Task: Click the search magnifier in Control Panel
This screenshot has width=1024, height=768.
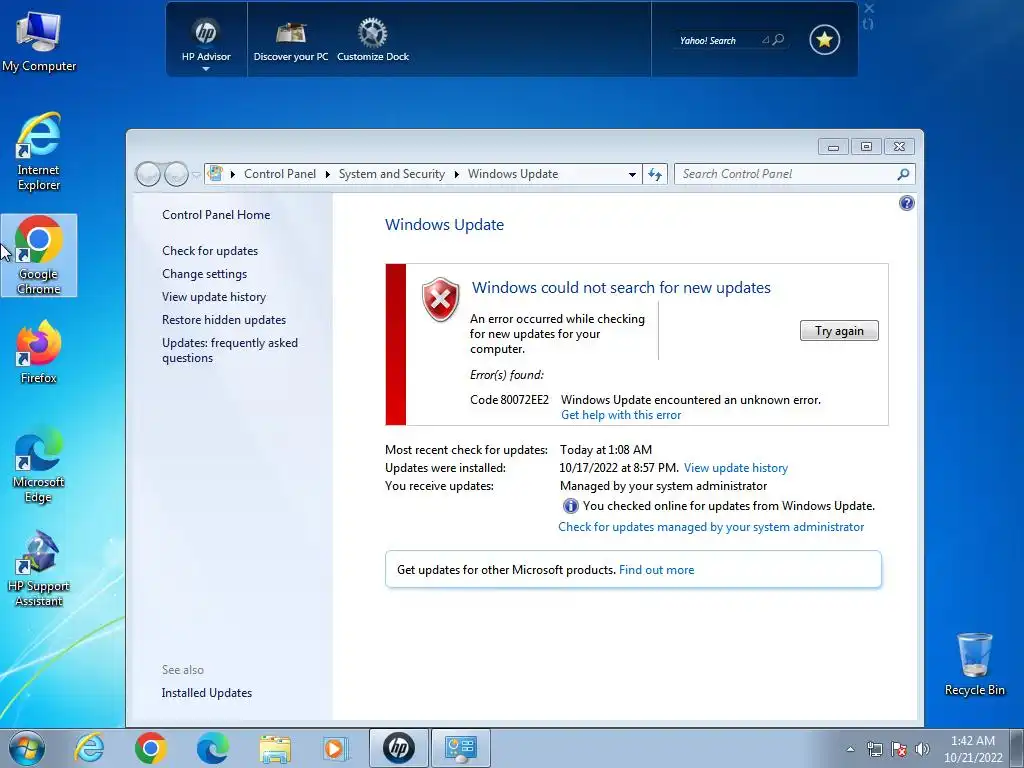Action: tap(903, 174)
